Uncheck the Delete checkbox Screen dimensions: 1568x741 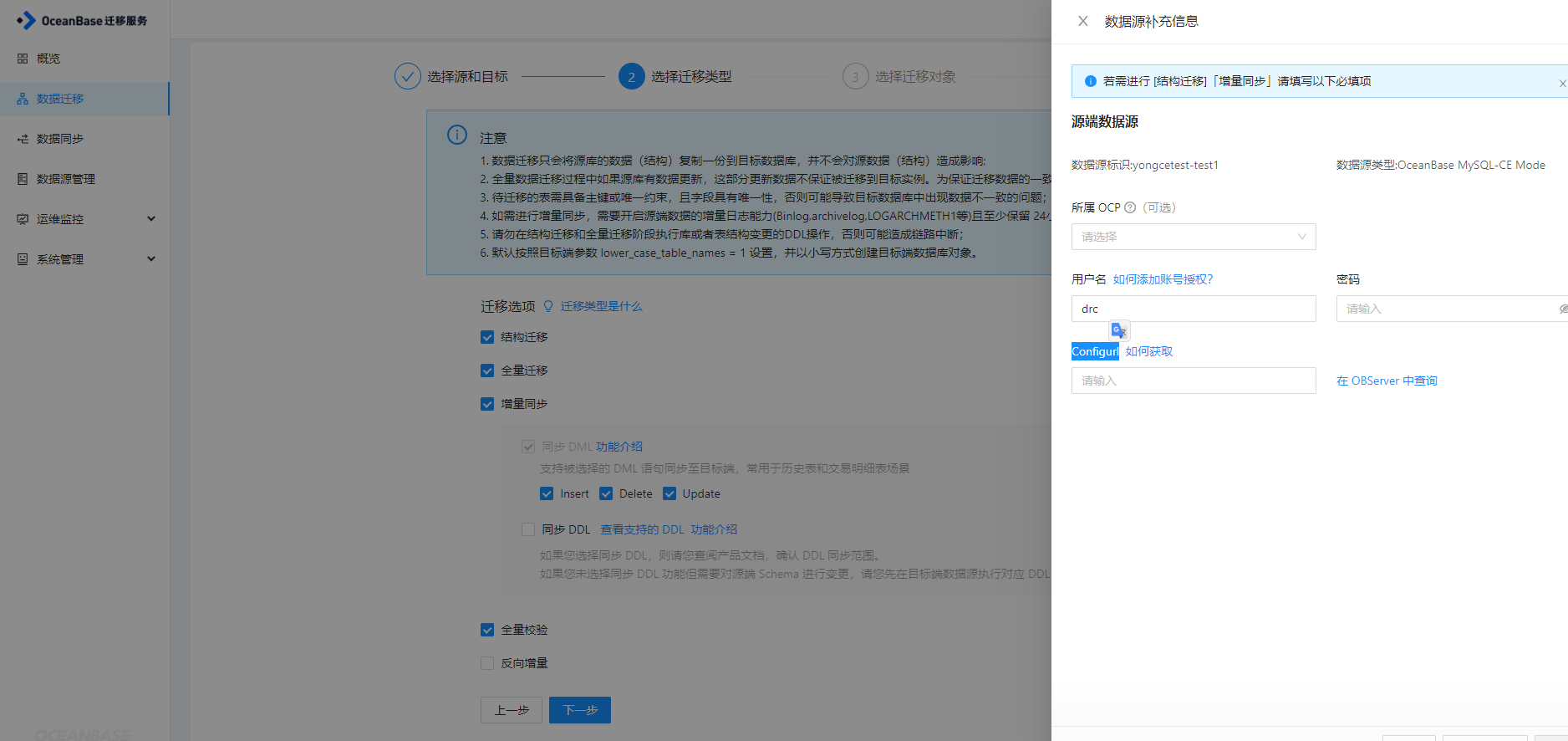click(x=606, y=493)
